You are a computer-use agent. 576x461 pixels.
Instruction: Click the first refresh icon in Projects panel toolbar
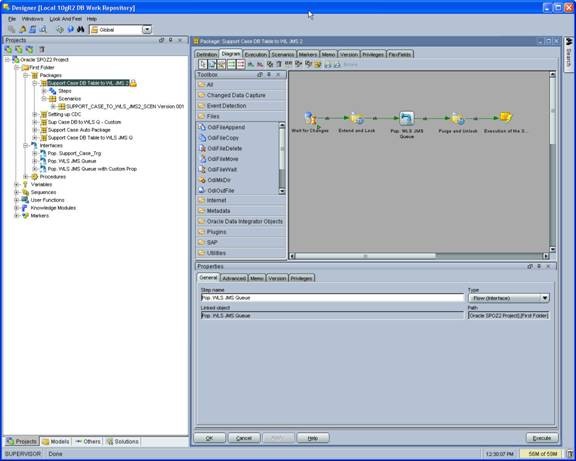pyautogui.click(x=8, y=49)
